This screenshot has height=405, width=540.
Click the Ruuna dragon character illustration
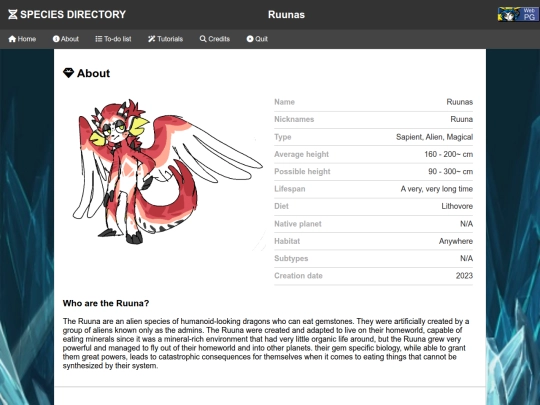pyautogui.click(x=167, y=172)
